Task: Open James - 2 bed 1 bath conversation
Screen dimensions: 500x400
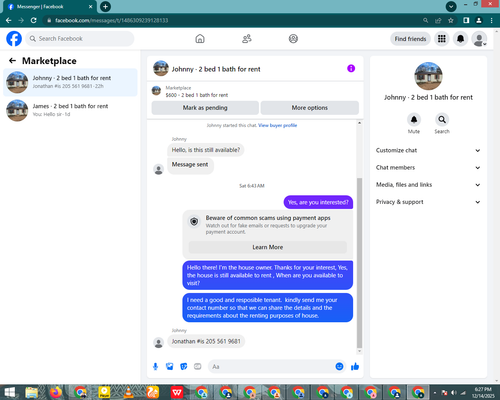Action: (70, 110)
